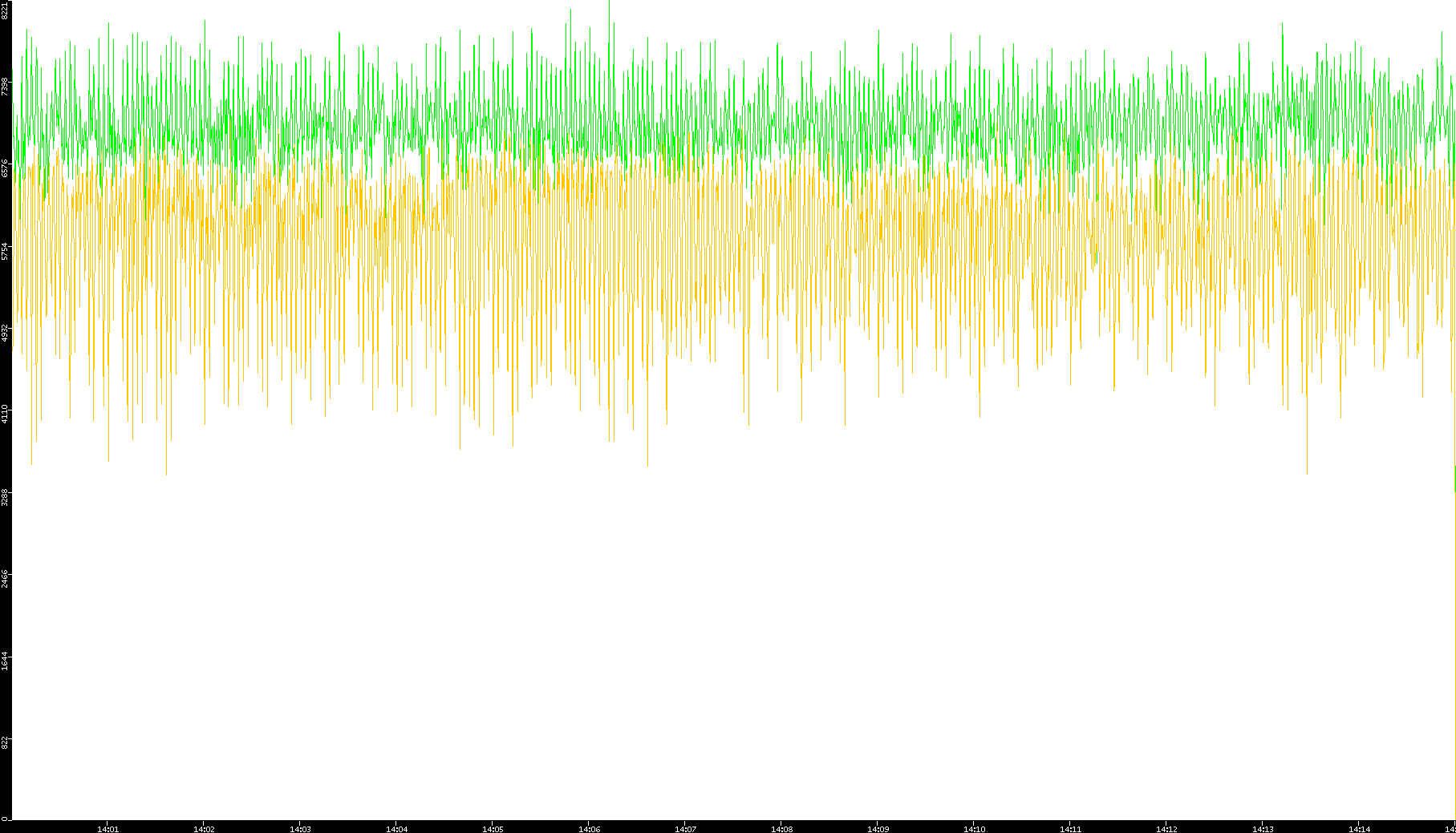This screenshot has width=1456, height=833.
Task: Click the 14:07 time label
Action: point(685,829)
